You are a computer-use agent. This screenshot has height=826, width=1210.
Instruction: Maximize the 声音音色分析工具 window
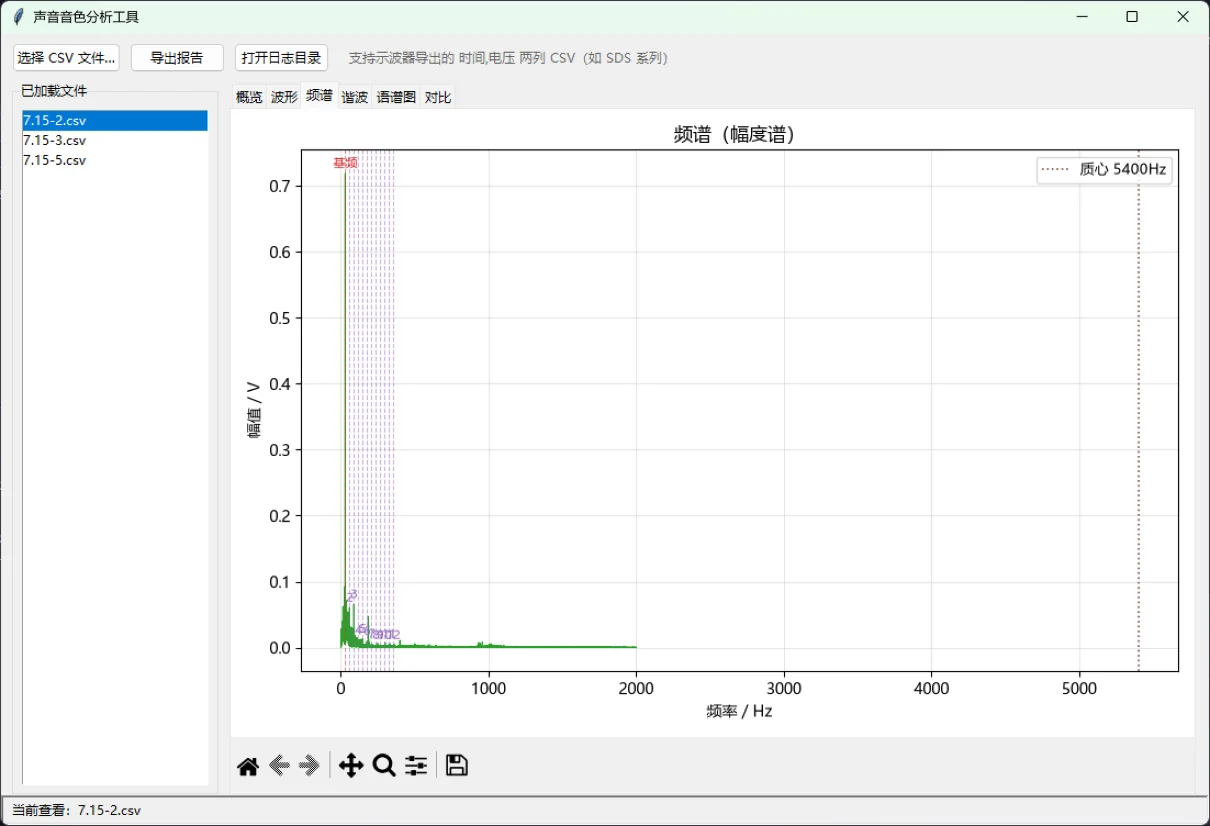[x=1132, y=17]
